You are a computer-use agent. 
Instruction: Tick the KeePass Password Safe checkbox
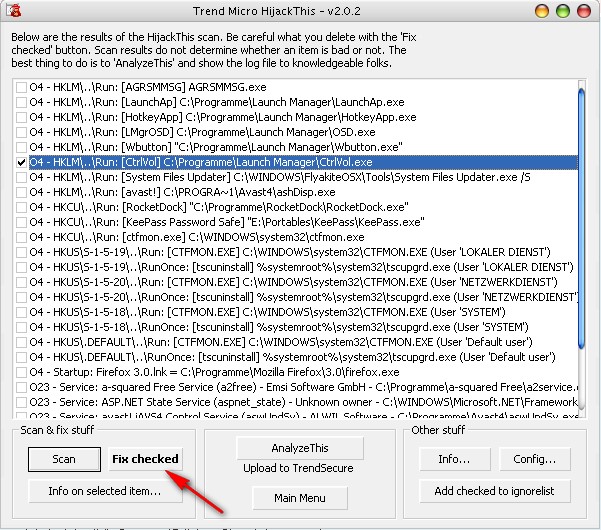pos(21,222)
